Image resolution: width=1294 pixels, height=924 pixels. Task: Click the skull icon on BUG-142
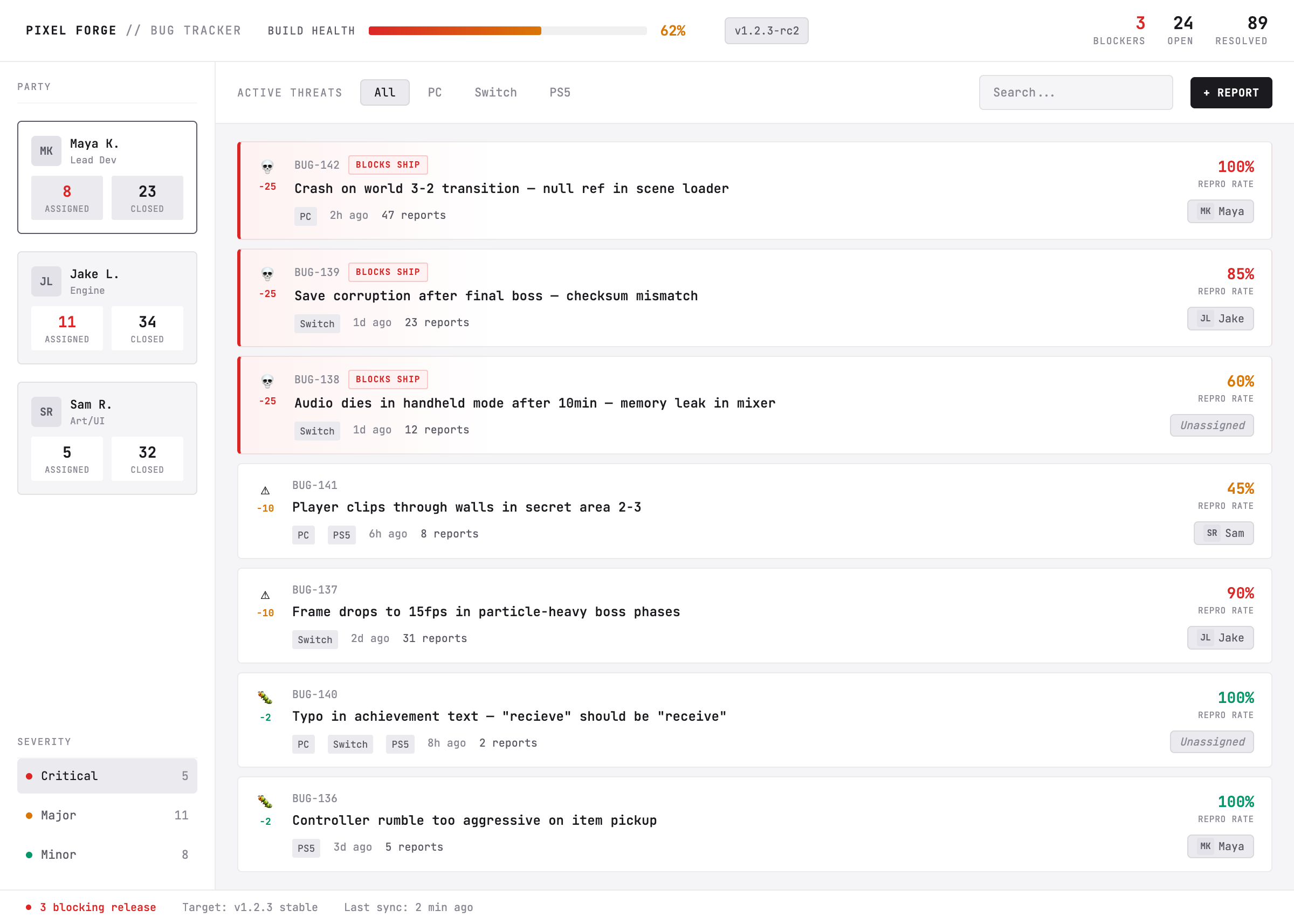pyautogui.click(x=266, y=167)
